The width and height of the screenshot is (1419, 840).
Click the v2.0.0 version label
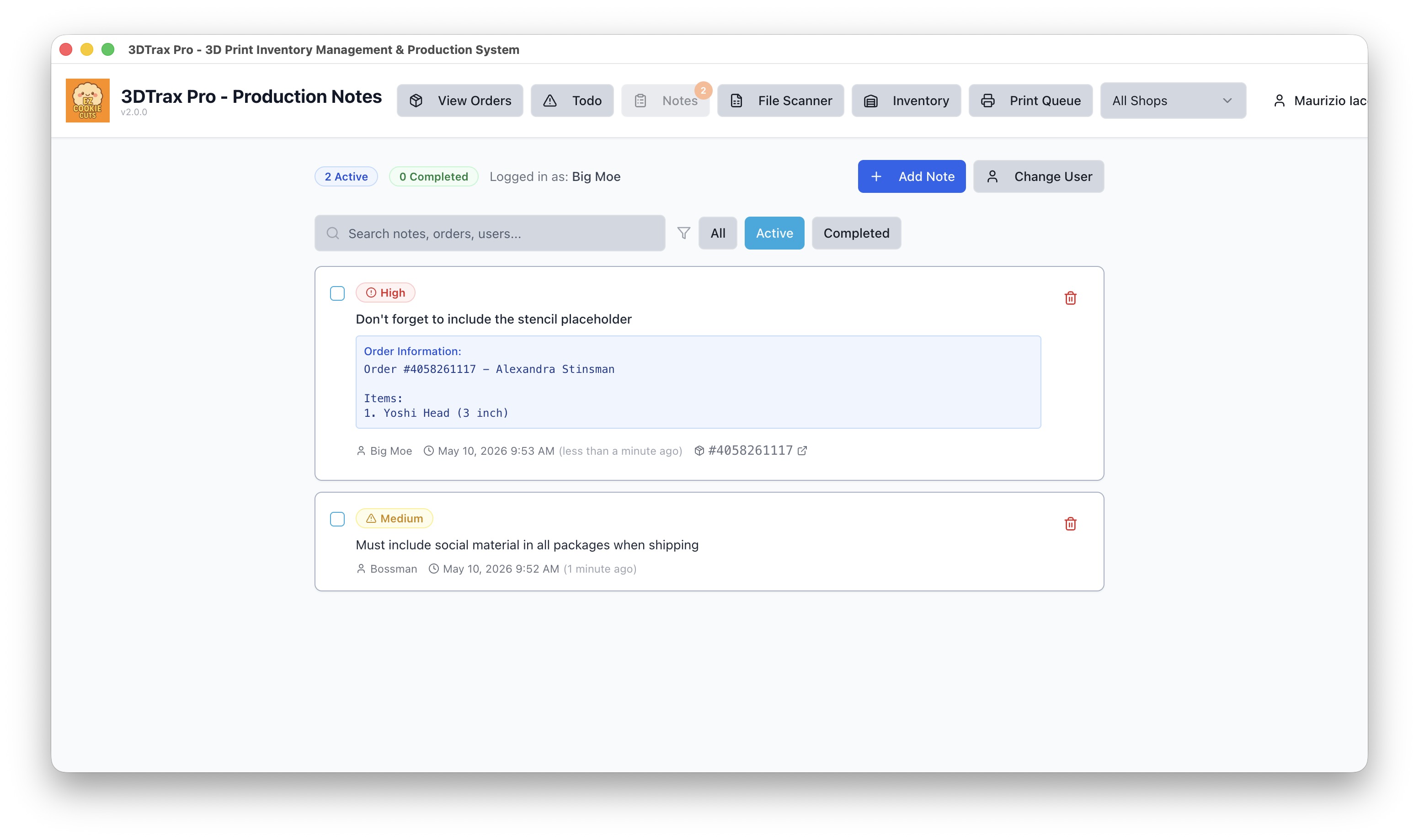pos(133,112)
